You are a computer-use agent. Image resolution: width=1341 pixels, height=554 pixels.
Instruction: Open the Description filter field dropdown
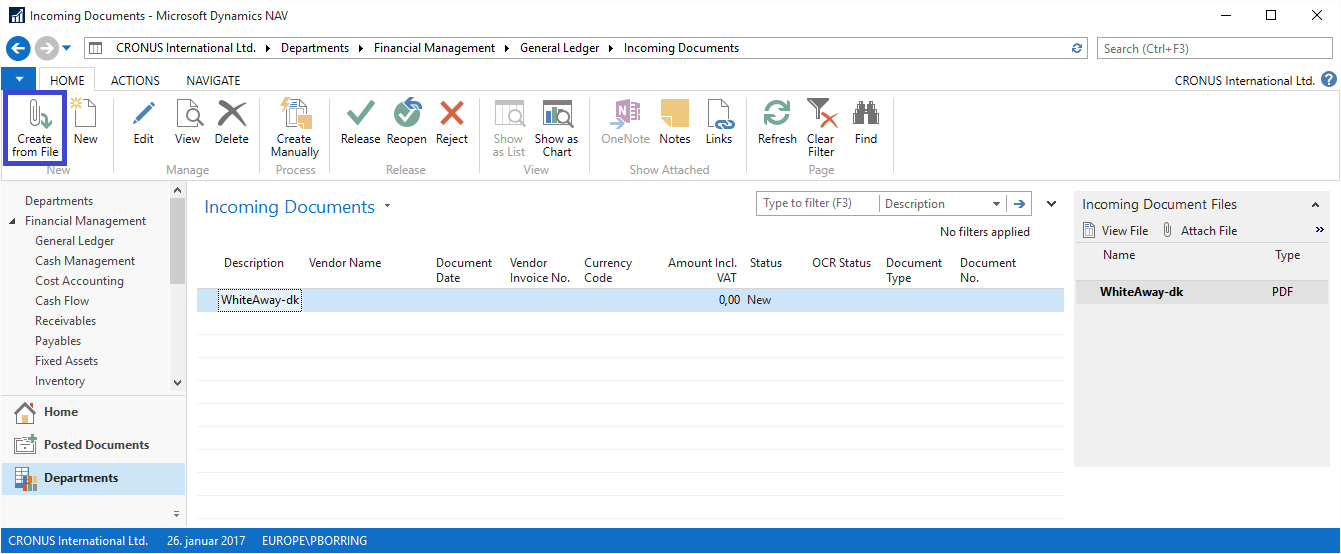996,204
